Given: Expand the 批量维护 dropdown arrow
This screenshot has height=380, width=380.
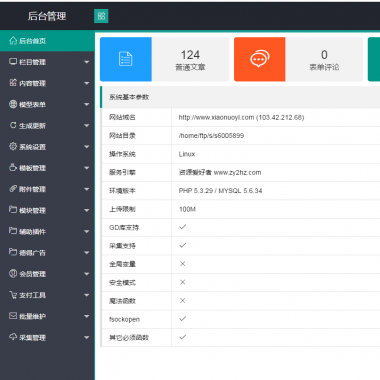Looking at the screenshot, I should [87, 316].
